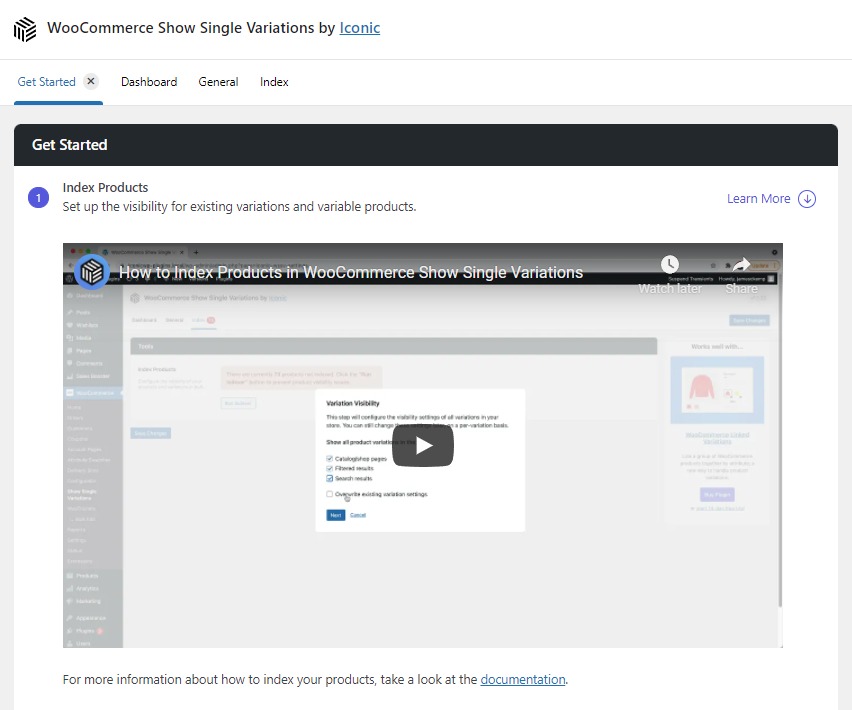Uncheck the Catalog/shop pages checkbox

[x=329, y=458]
